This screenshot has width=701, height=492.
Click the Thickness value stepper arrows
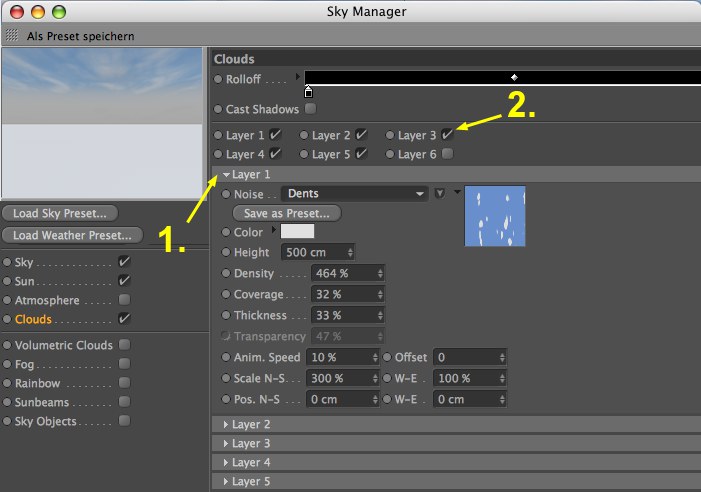point(380,315)
